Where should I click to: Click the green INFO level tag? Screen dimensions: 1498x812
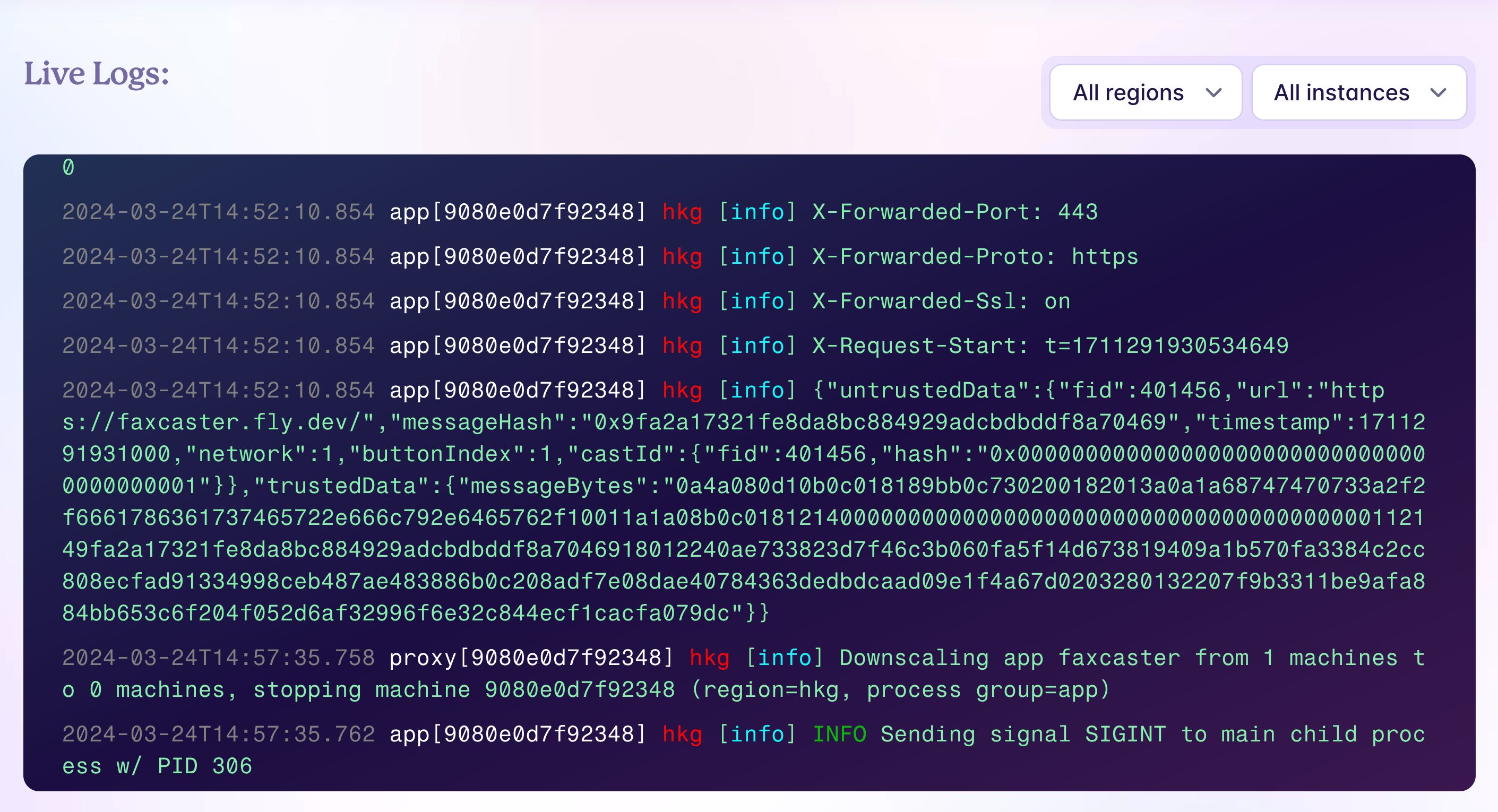(839, 734)
